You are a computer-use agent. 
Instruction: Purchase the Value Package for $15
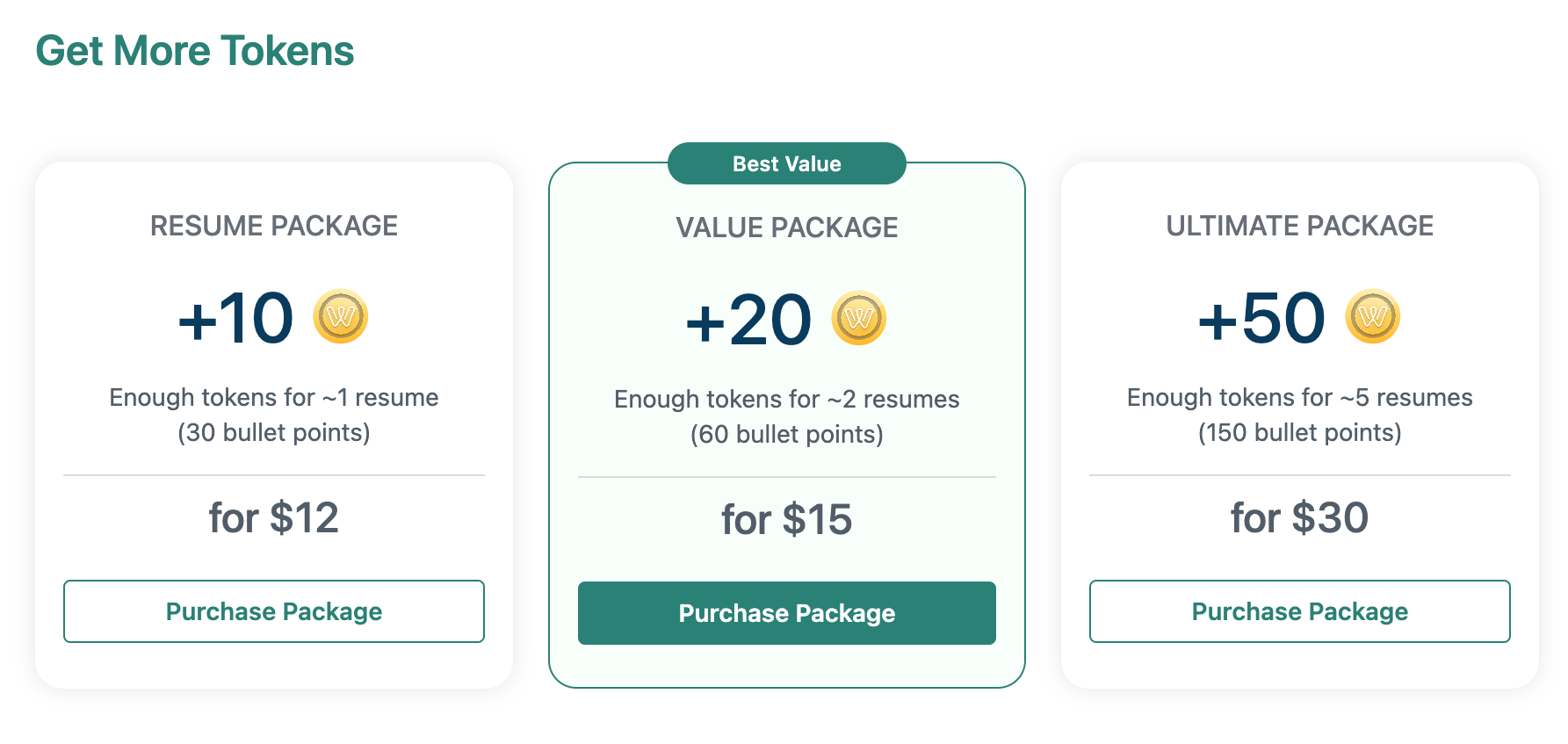point(786,613)
